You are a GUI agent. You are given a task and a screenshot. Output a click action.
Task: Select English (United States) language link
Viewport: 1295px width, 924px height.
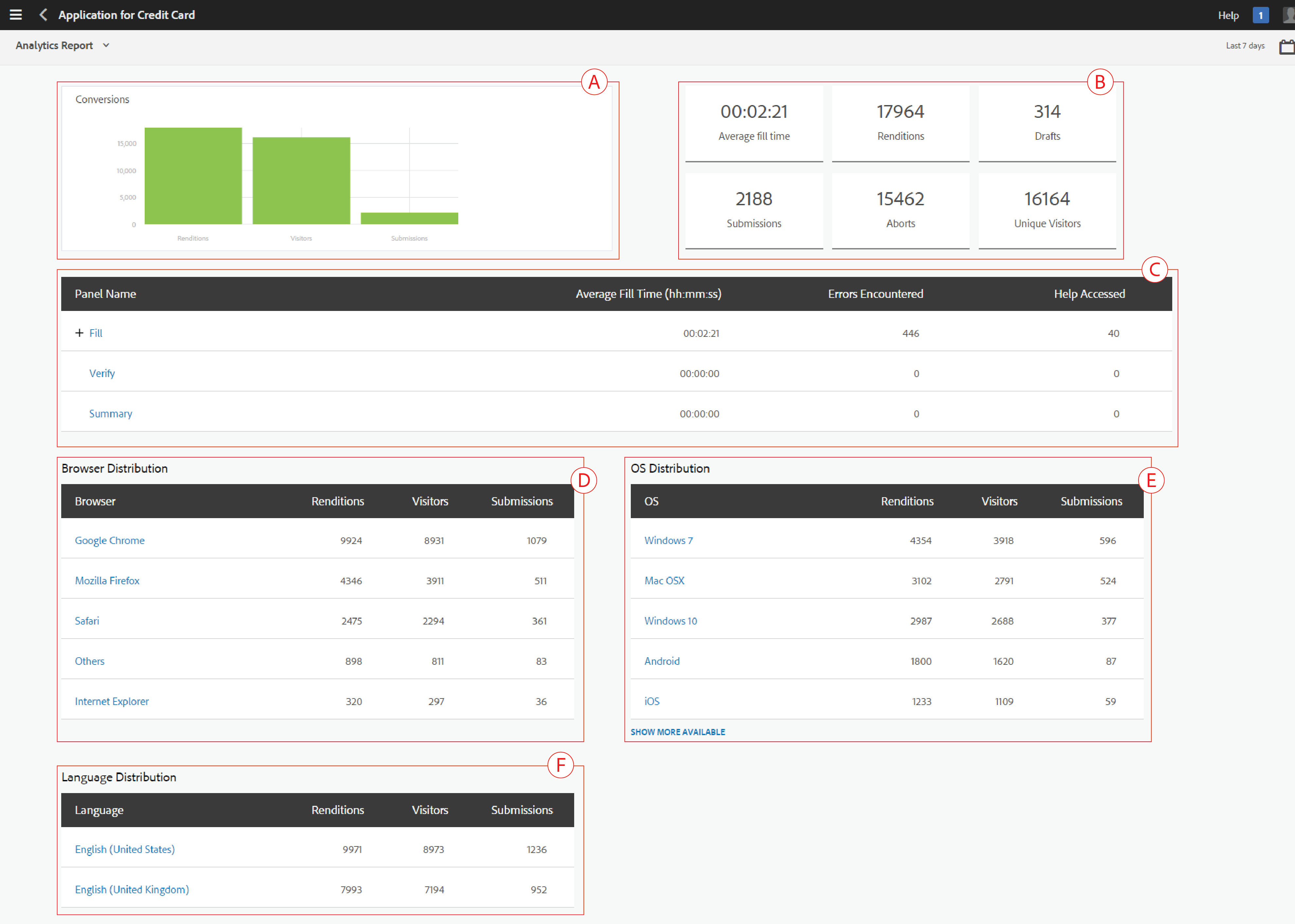(x=125, y=849)
